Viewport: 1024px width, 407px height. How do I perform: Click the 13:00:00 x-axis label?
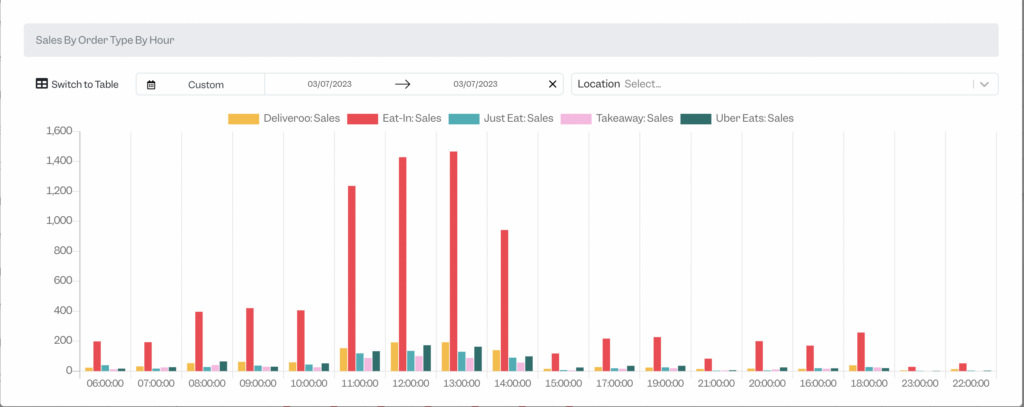462,383
